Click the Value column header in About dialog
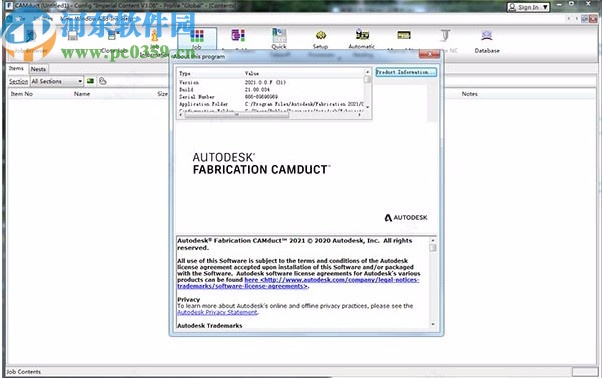The height and width of the screenshot is (378, 603). click(x=252, y=73)
